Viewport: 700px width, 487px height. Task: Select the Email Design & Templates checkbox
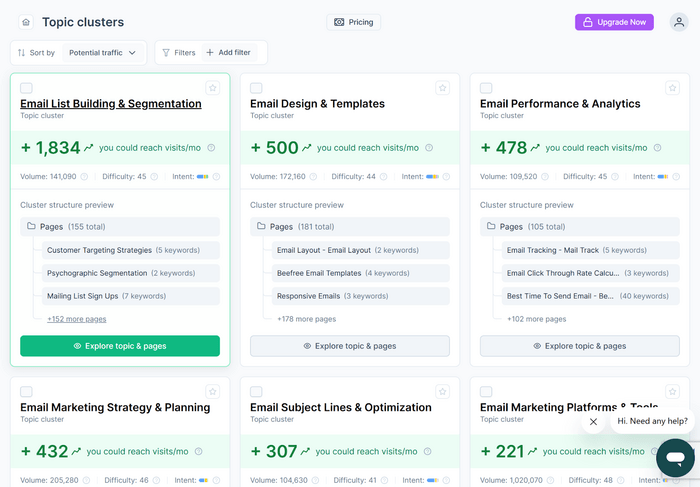pyautogui.click(x=257, y=88)
